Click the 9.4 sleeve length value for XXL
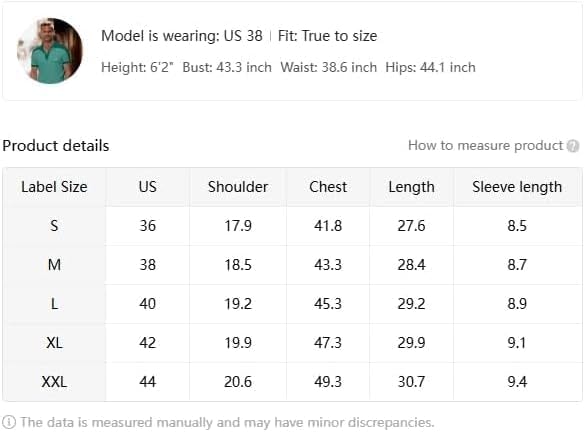 517,382
